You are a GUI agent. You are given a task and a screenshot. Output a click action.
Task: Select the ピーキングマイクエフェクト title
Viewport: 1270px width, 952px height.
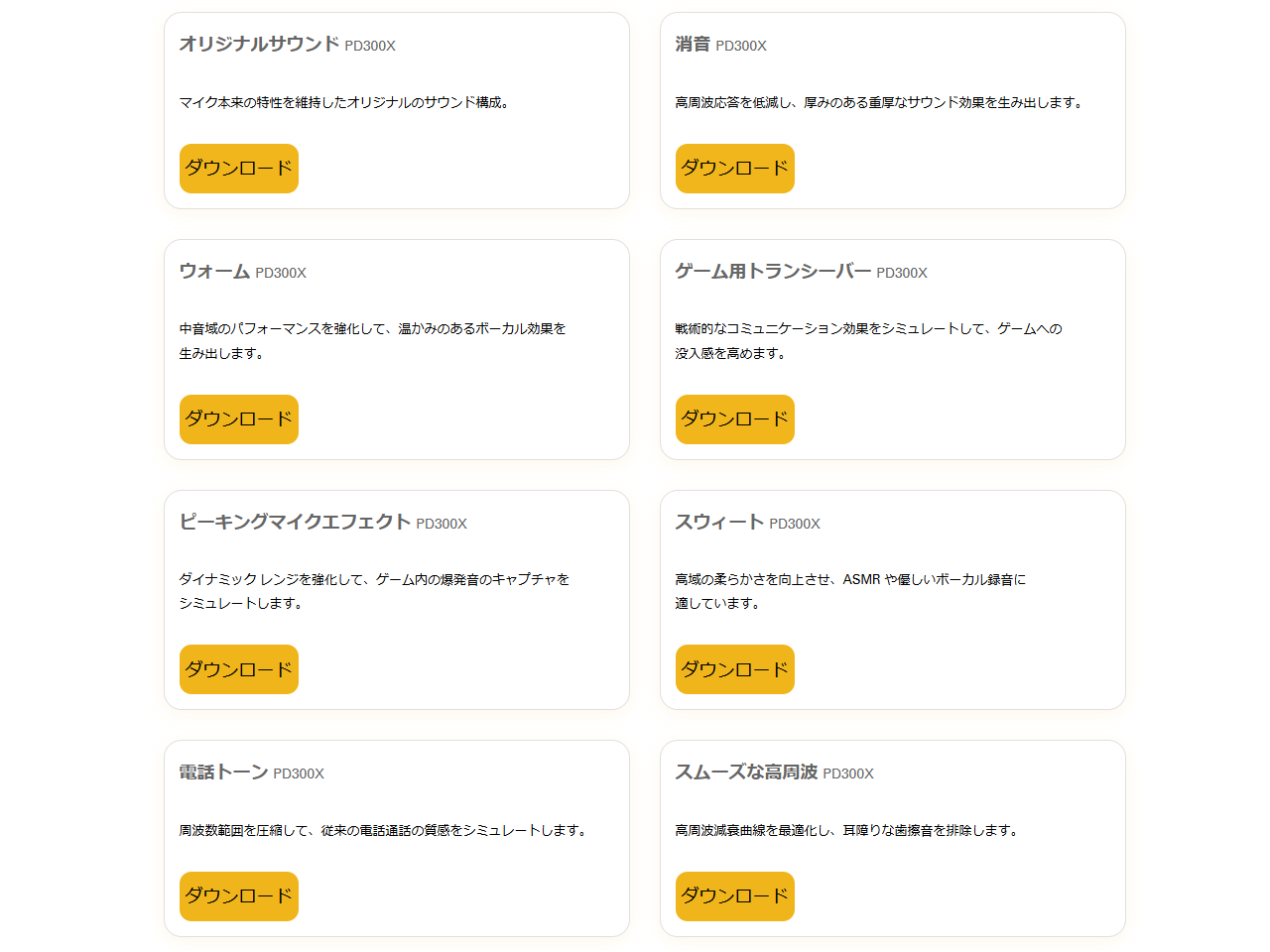tap(295, 523)
